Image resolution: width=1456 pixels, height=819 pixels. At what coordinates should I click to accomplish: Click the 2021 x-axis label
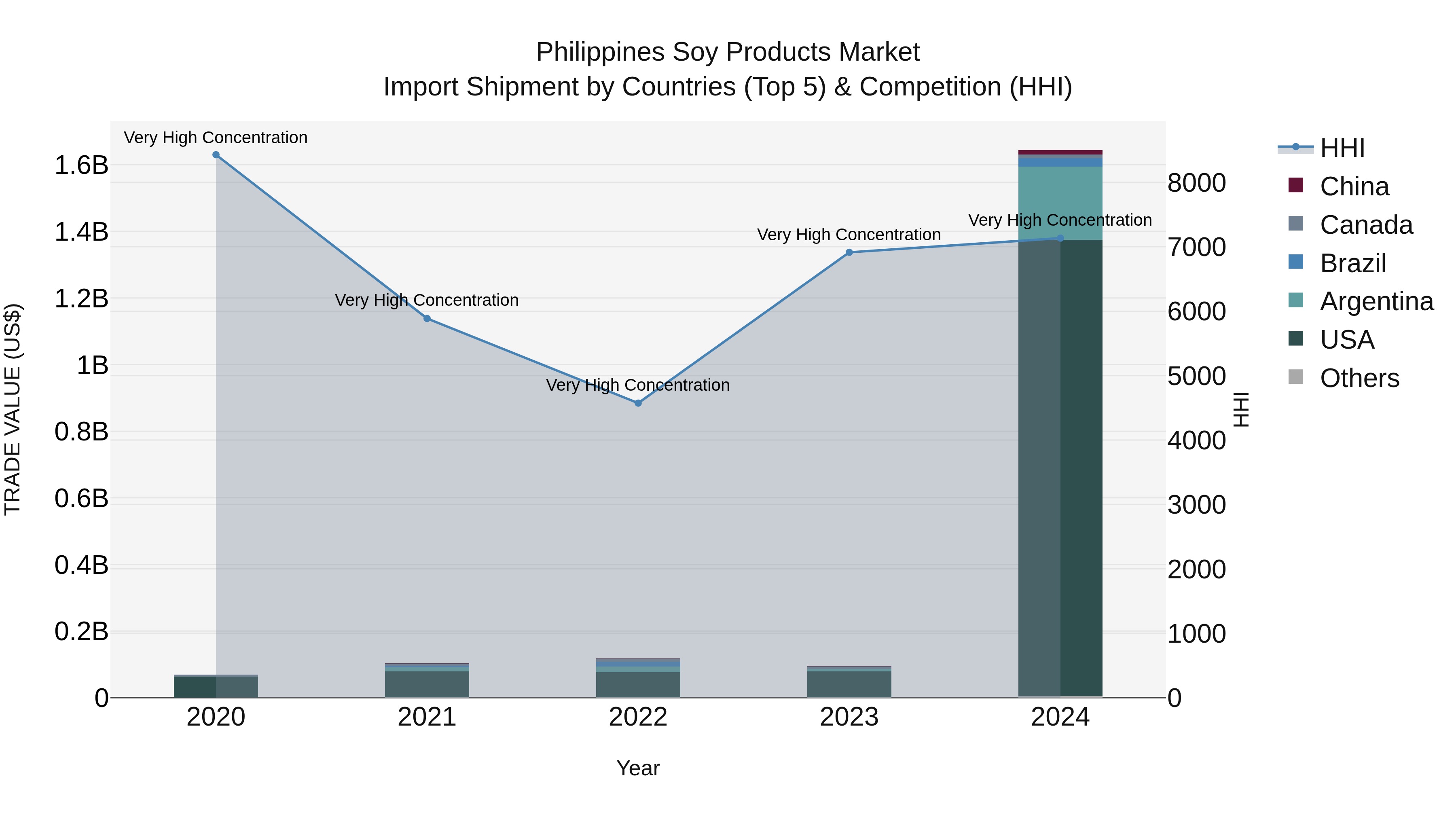427,717
